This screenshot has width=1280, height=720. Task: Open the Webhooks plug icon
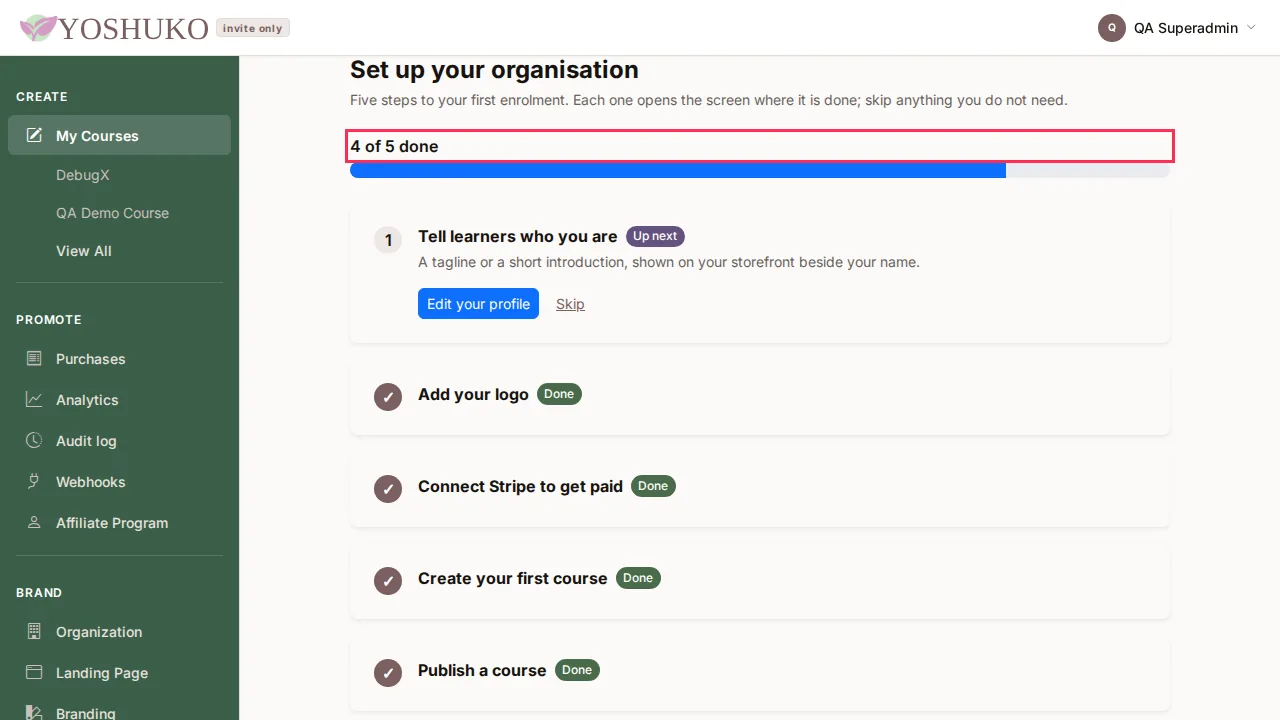[x=34, y=481]
